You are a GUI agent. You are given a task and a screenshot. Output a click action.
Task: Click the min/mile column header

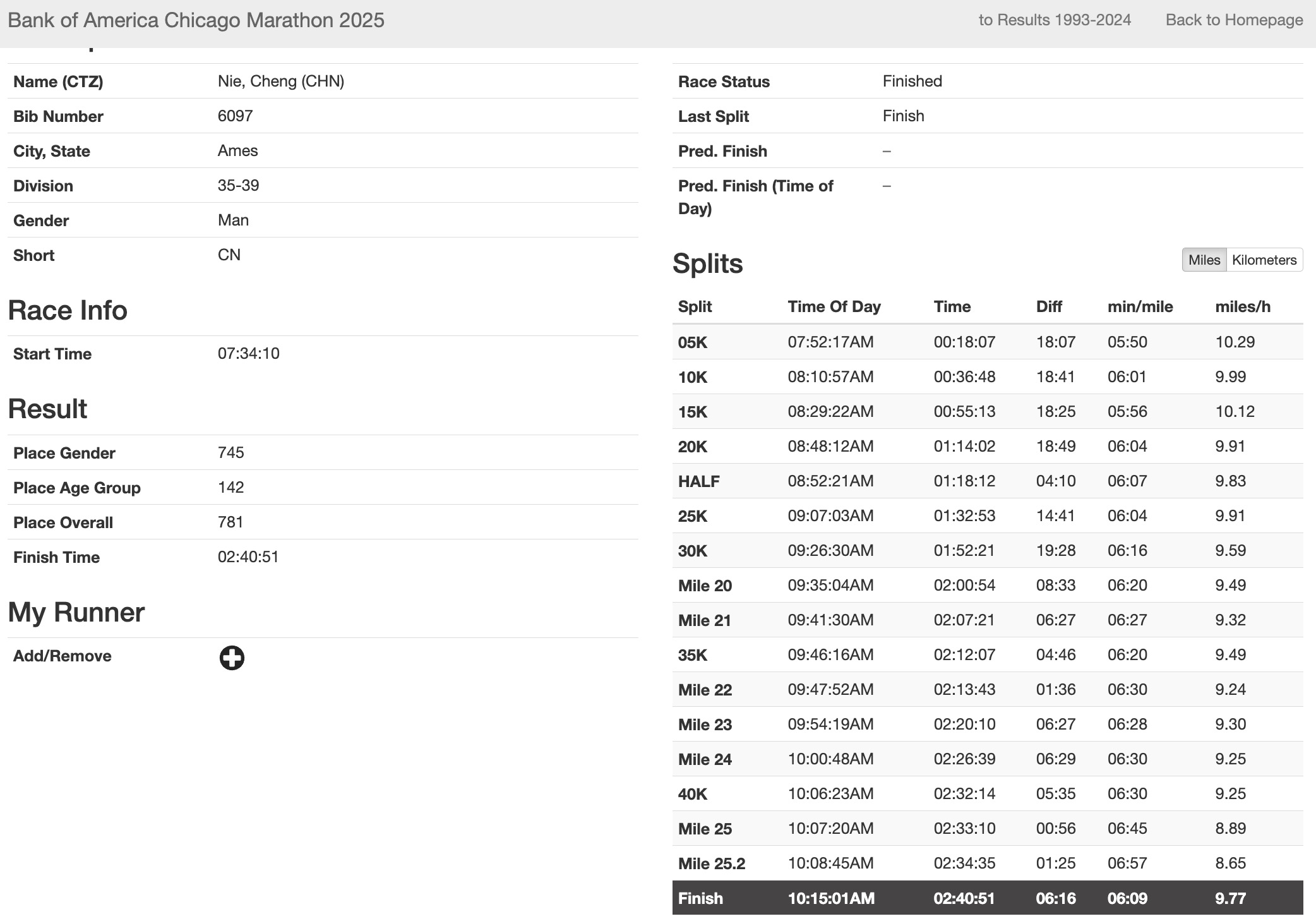pos(1140,306)
